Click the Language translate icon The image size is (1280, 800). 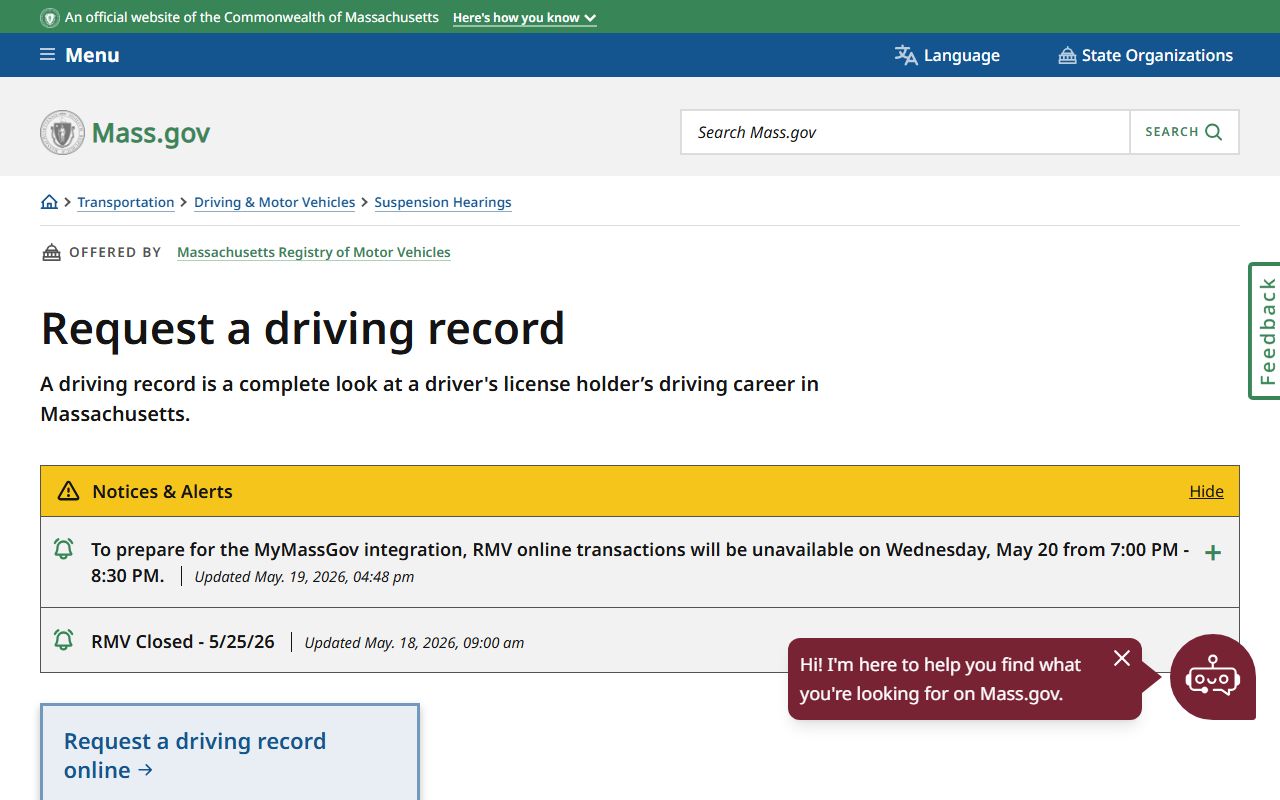(x=906, y=55)
